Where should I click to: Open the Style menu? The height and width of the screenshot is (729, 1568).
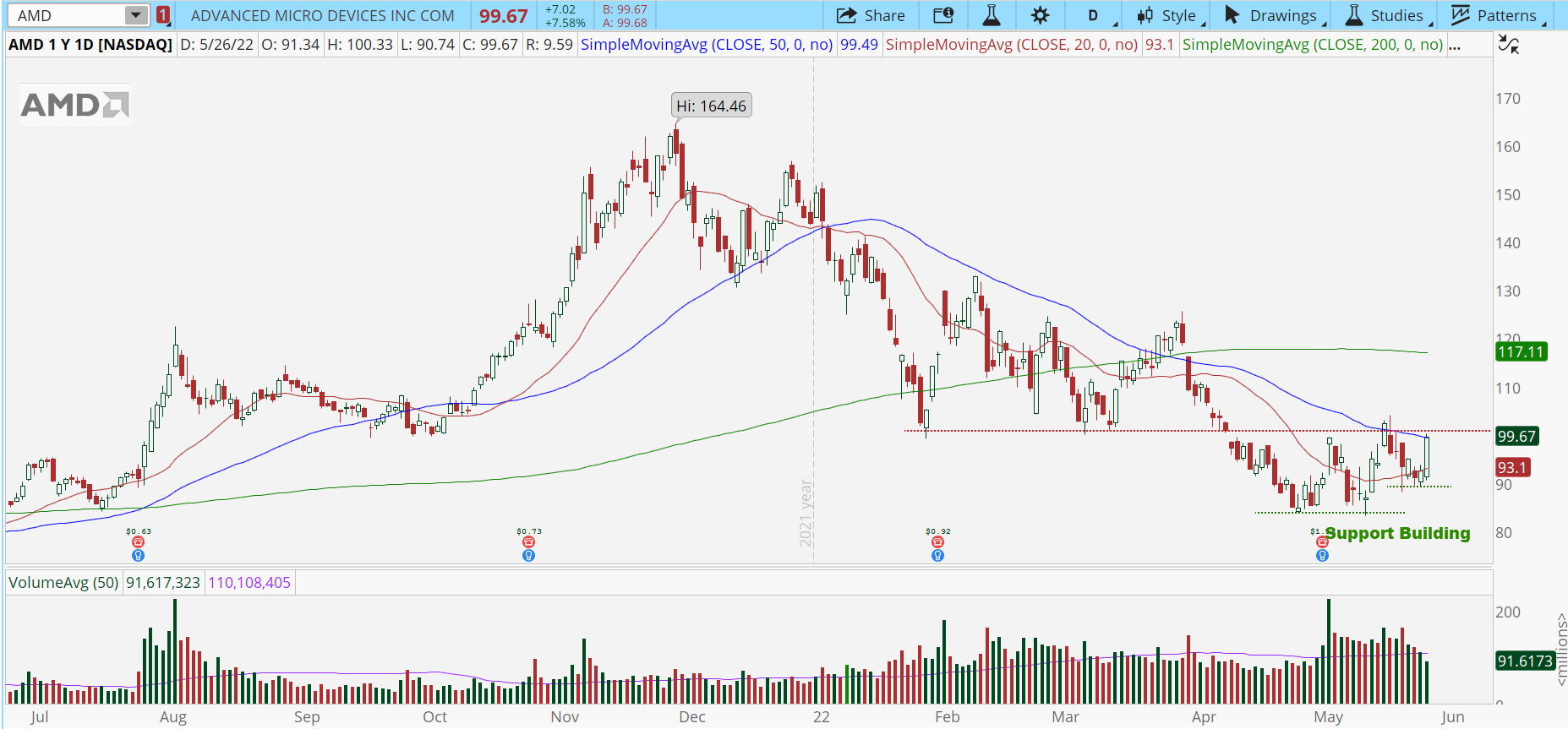[1169, 15]
